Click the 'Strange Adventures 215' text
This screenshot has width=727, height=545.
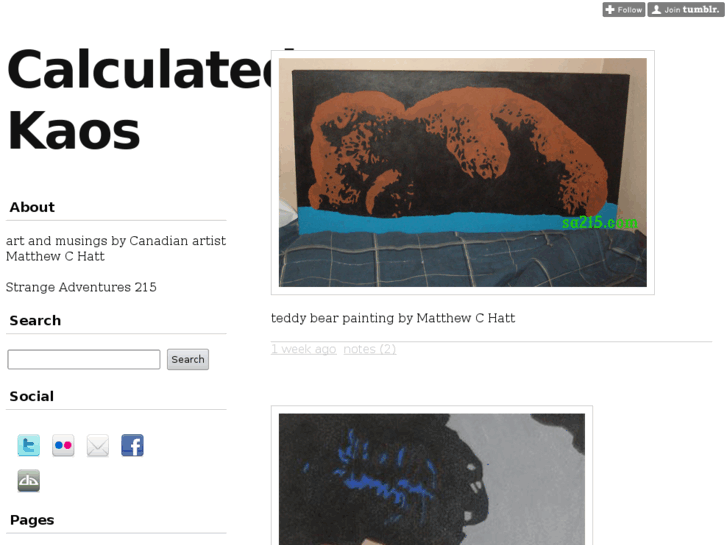pyautogui.click(x=81, y=287)
